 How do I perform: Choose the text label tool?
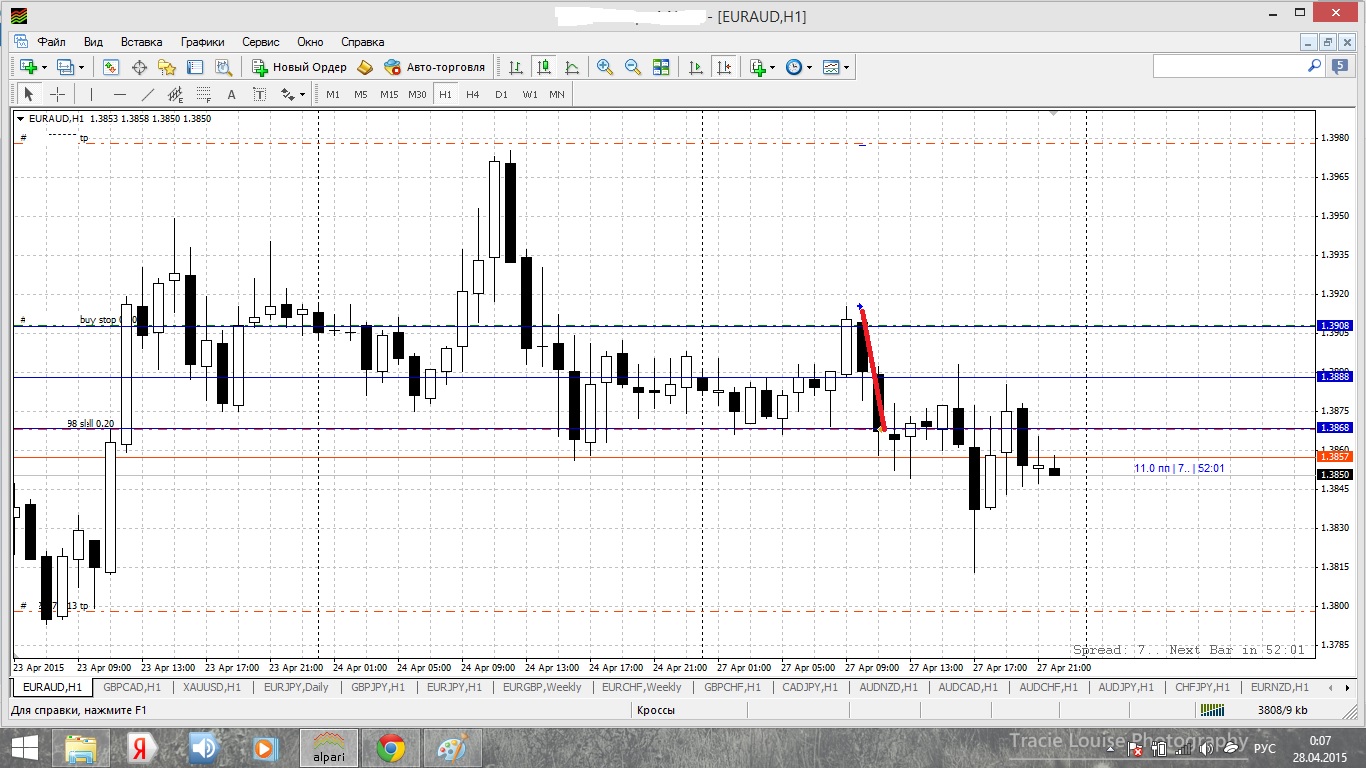231,94
